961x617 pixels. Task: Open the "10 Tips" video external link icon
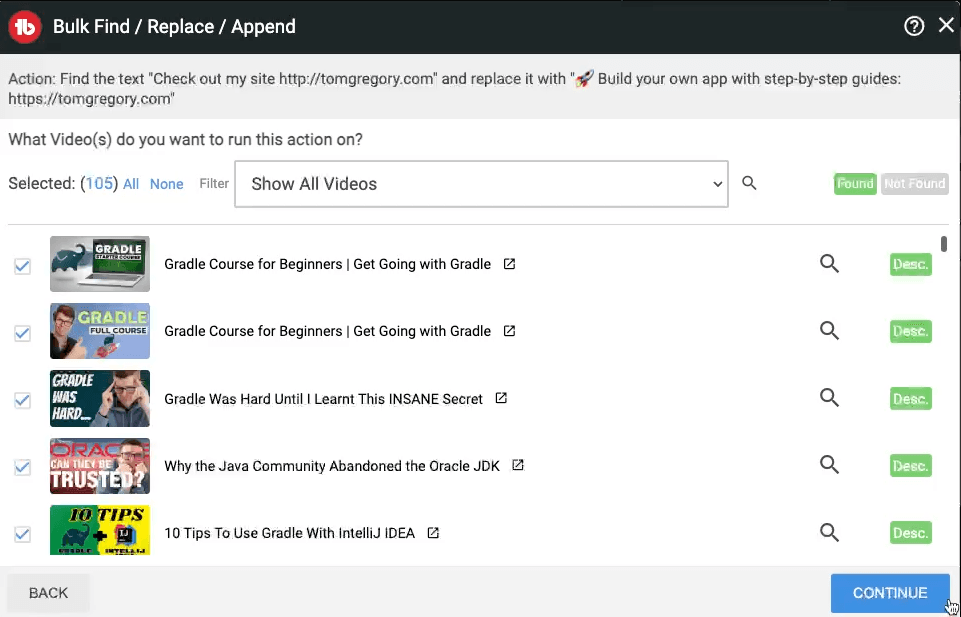coord(432,533)
